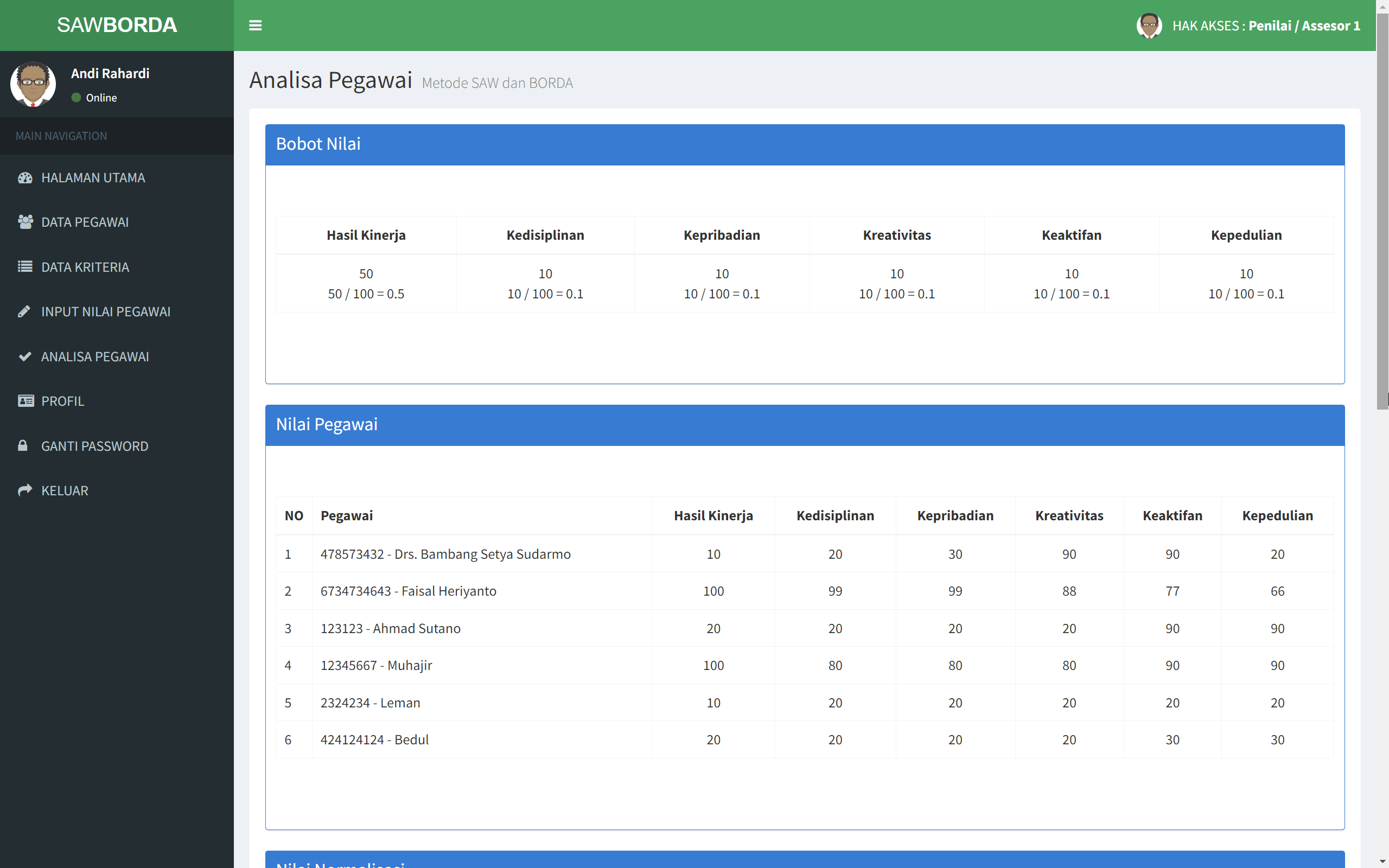Screen dimensions: 1389x868
Task: Open the Data Pegawai menu entry
Action: click(x=86, y=221)
